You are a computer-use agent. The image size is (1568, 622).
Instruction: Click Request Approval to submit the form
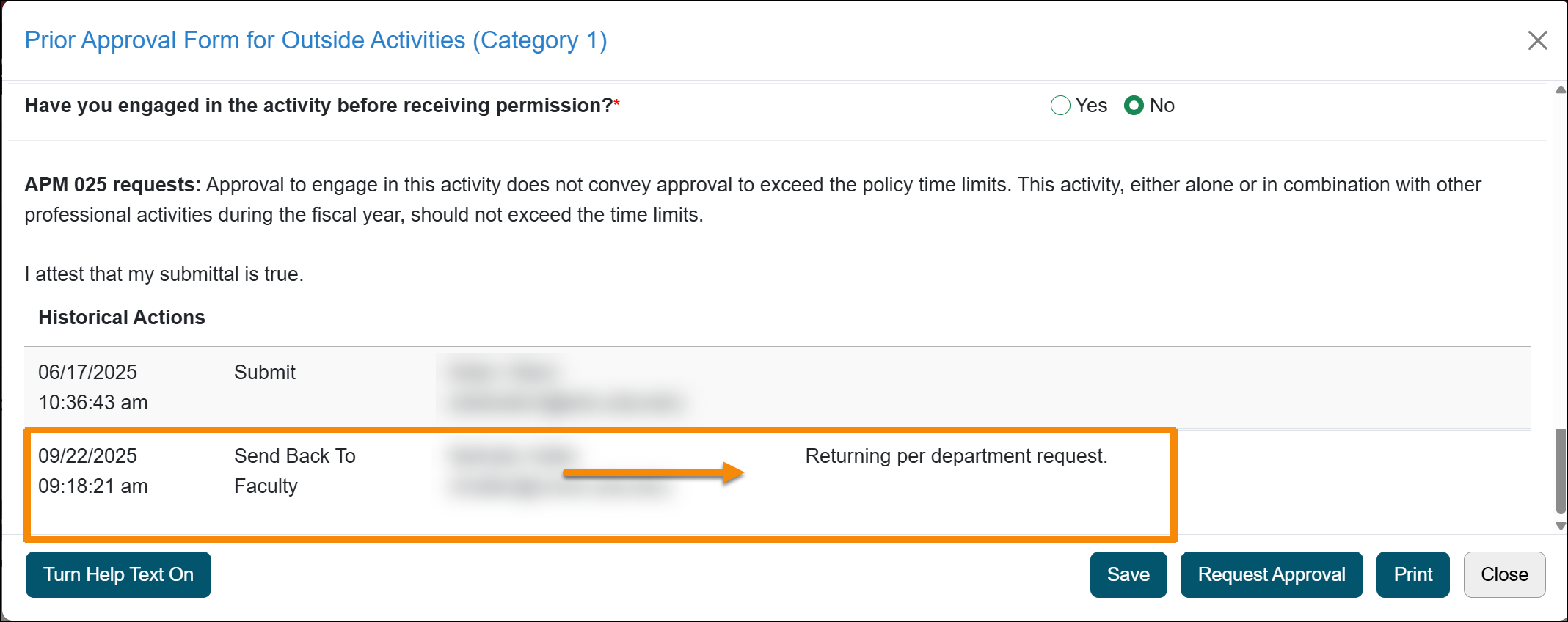(x=1271, y=574)
